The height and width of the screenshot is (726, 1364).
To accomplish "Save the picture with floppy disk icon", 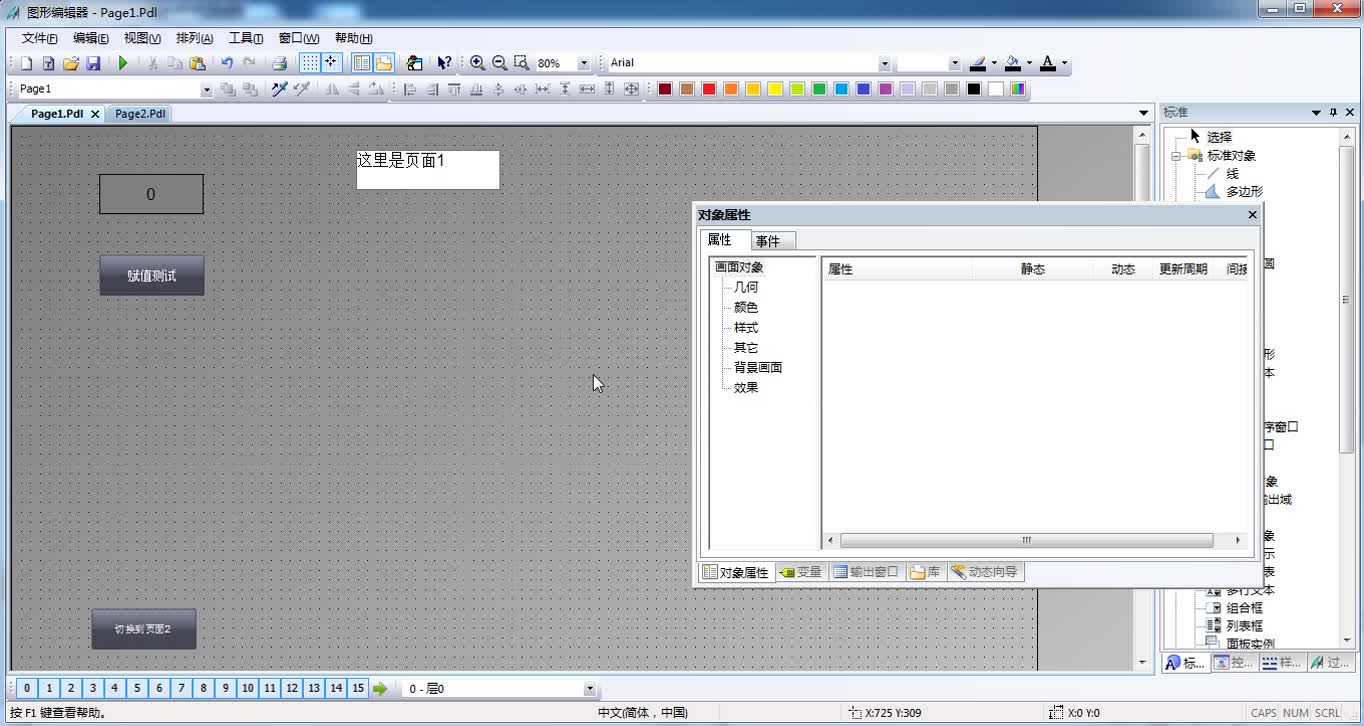I will tap(93, 63).
